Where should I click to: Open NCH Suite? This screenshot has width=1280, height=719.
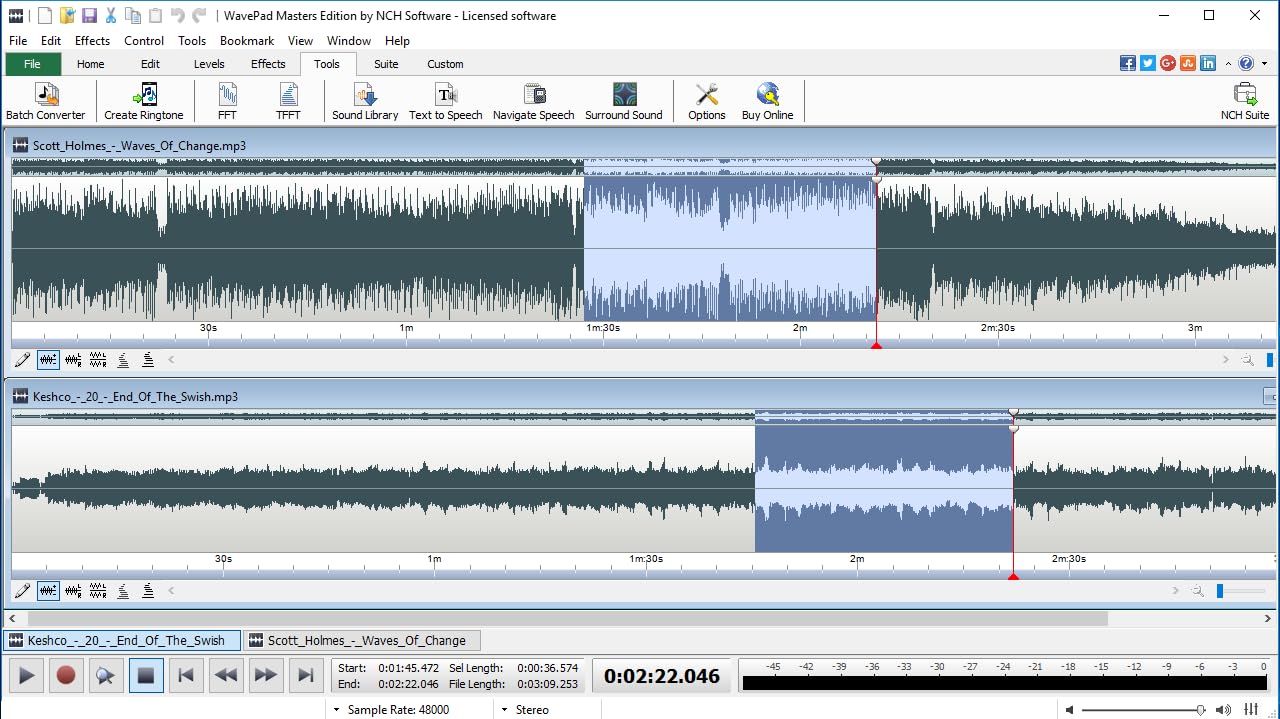[1246, 100]
